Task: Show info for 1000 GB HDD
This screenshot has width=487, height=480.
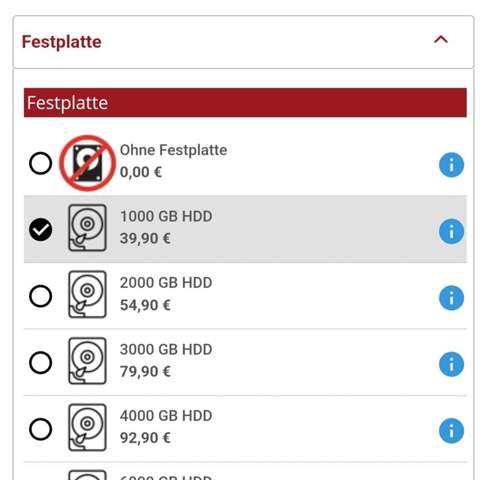Action: point(451,231)
